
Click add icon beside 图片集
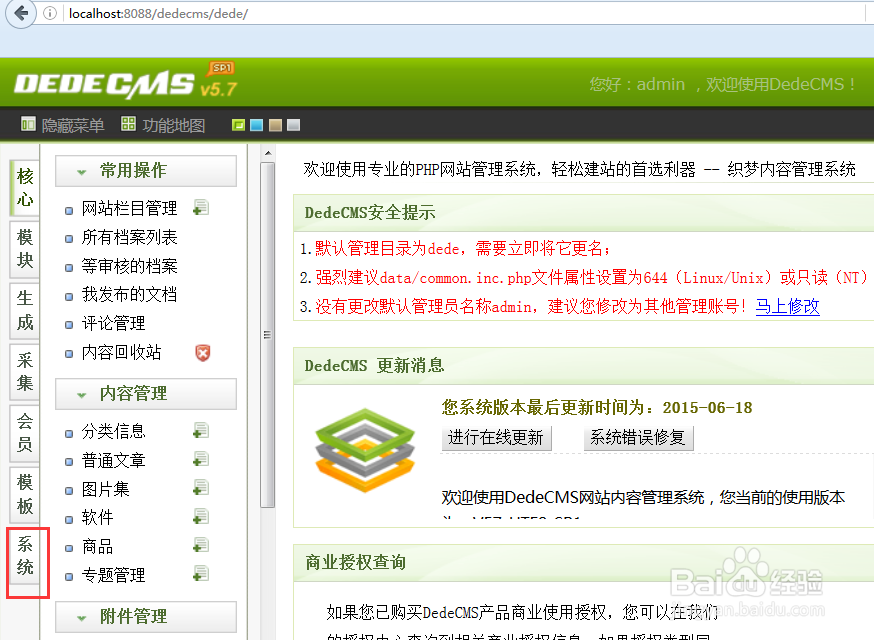click(x=201, y=488)
